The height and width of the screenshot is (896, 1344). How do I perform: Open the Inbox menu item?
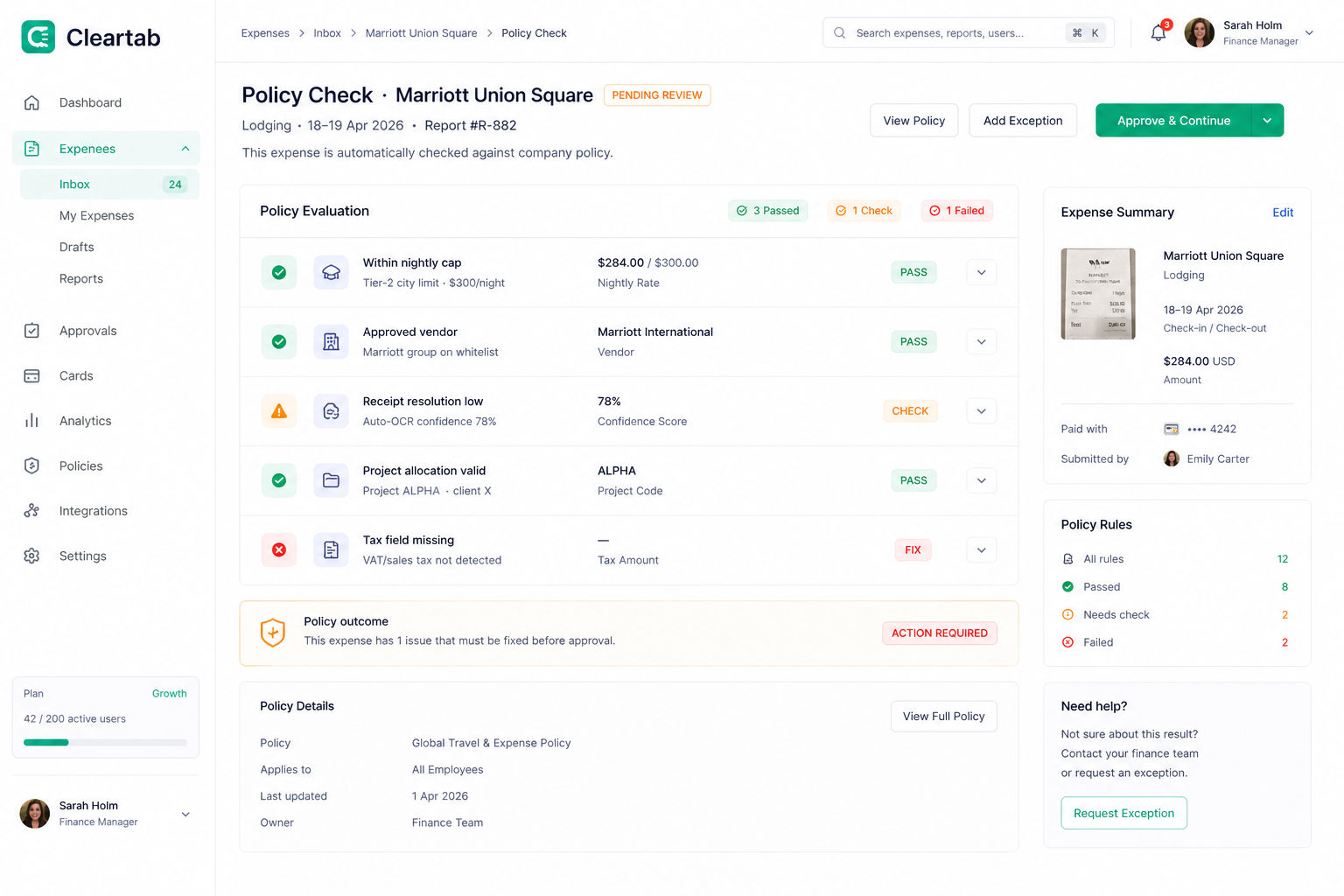point(109,185)
